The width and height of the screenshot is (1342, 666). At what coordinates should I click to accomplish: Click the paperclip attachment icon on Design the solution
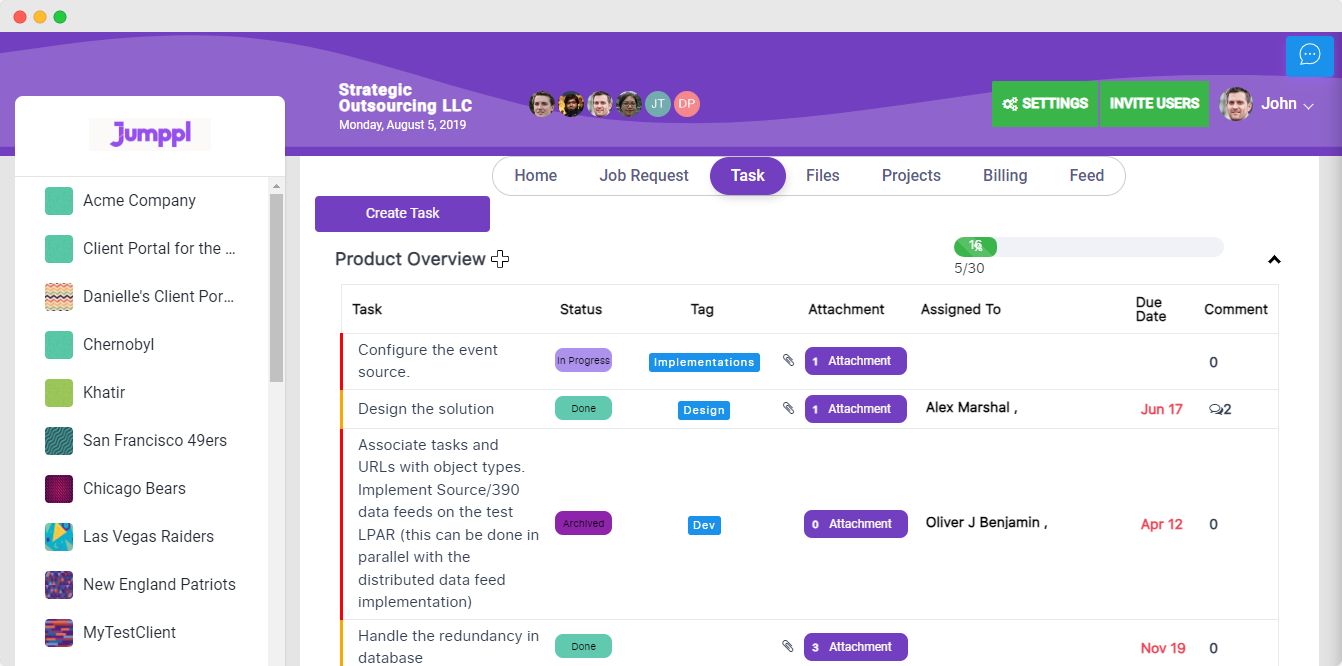pos(788,408)
